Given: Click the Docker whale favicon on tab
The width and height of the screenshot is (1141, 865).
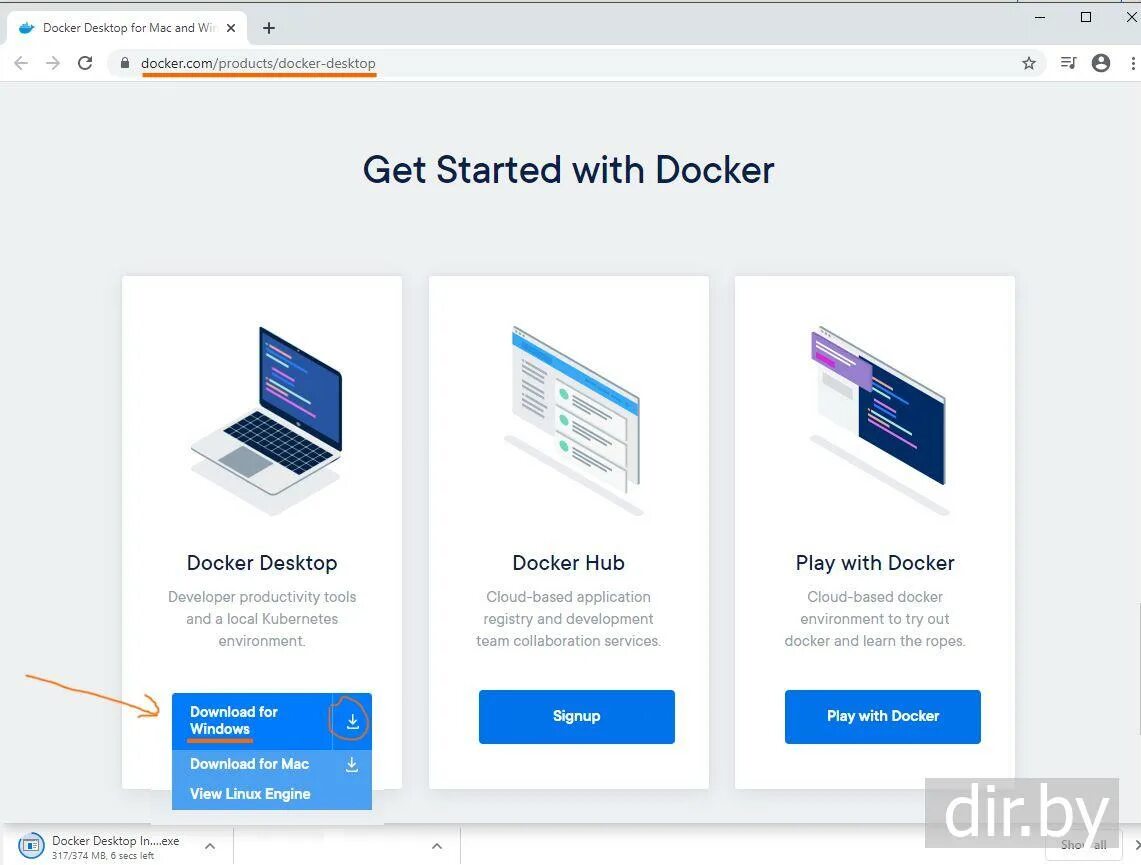Looking at the screenshot, I should click(26, 28).
